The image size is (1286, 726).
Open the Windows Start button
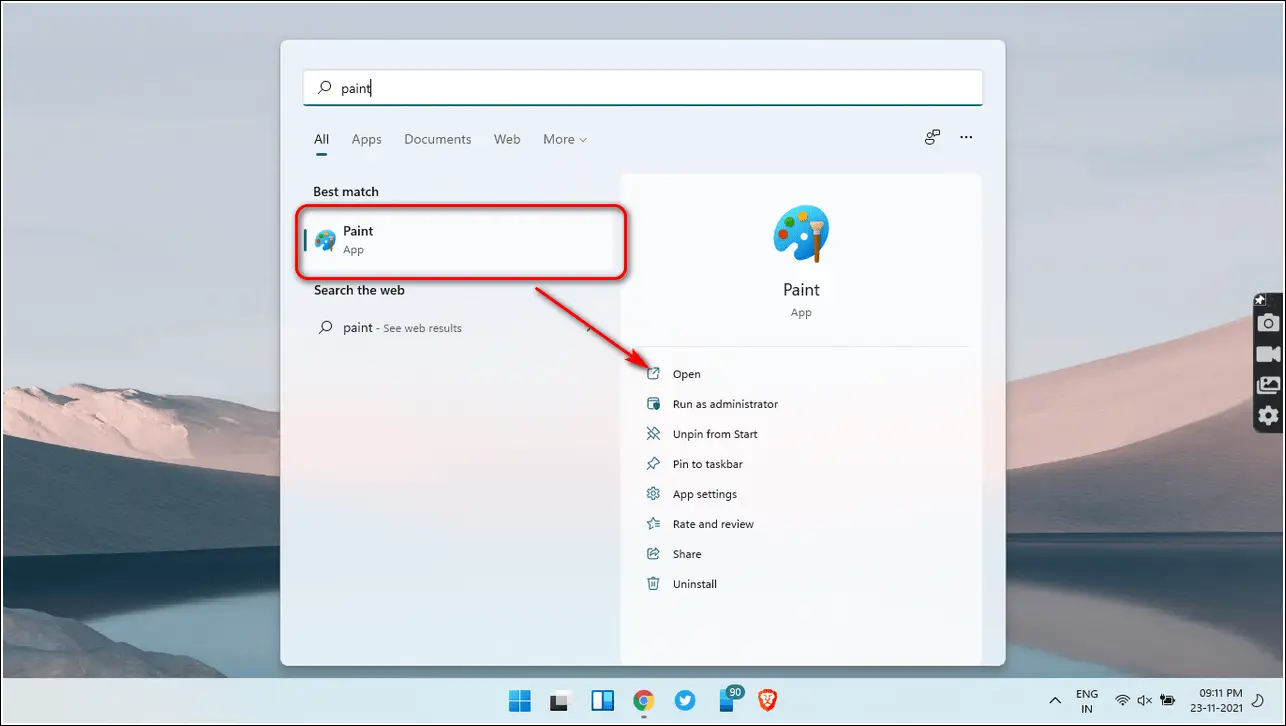pyautogui.click(x=520, y=701)
